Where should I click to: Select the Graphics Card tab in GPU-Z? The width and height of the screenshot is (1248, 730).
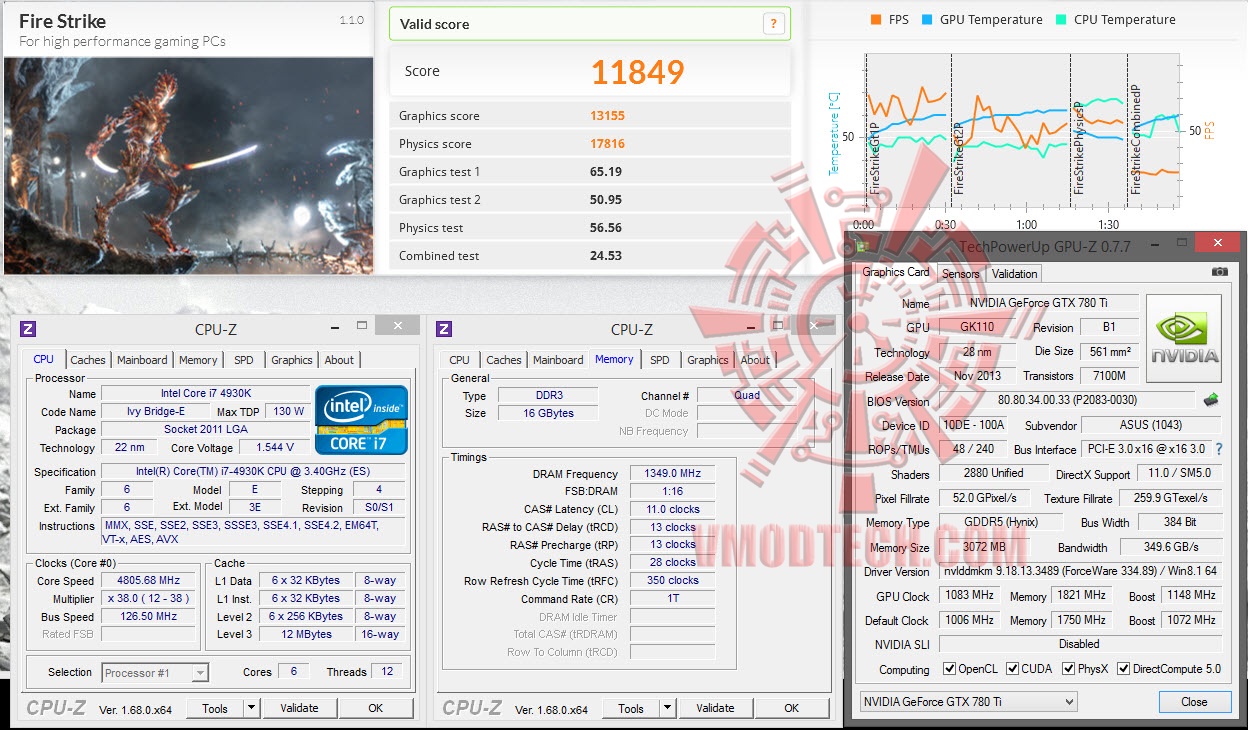[x=896, y=272]
